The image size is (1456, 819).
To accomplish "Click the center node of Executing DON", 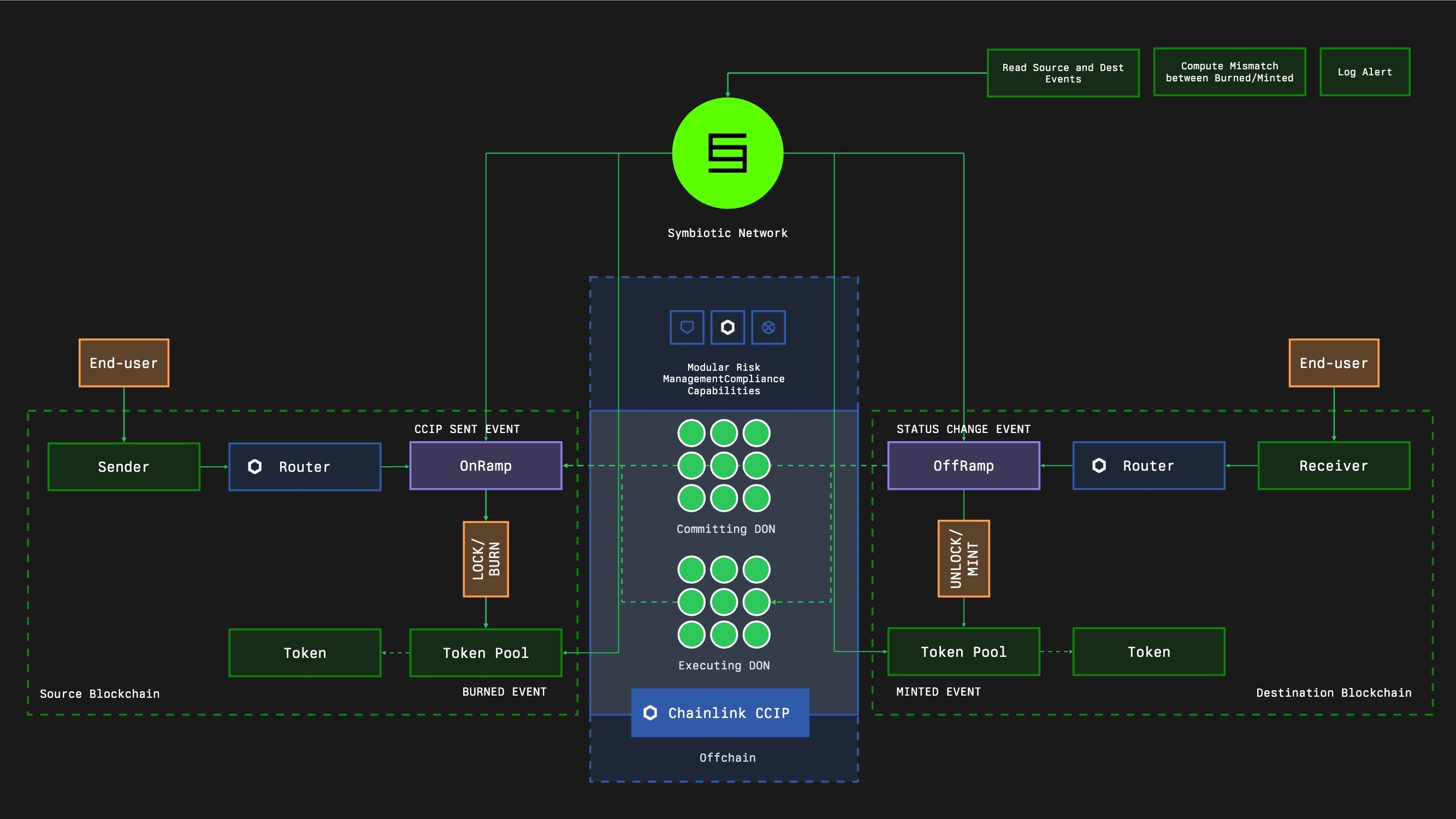I will point(724,602).
